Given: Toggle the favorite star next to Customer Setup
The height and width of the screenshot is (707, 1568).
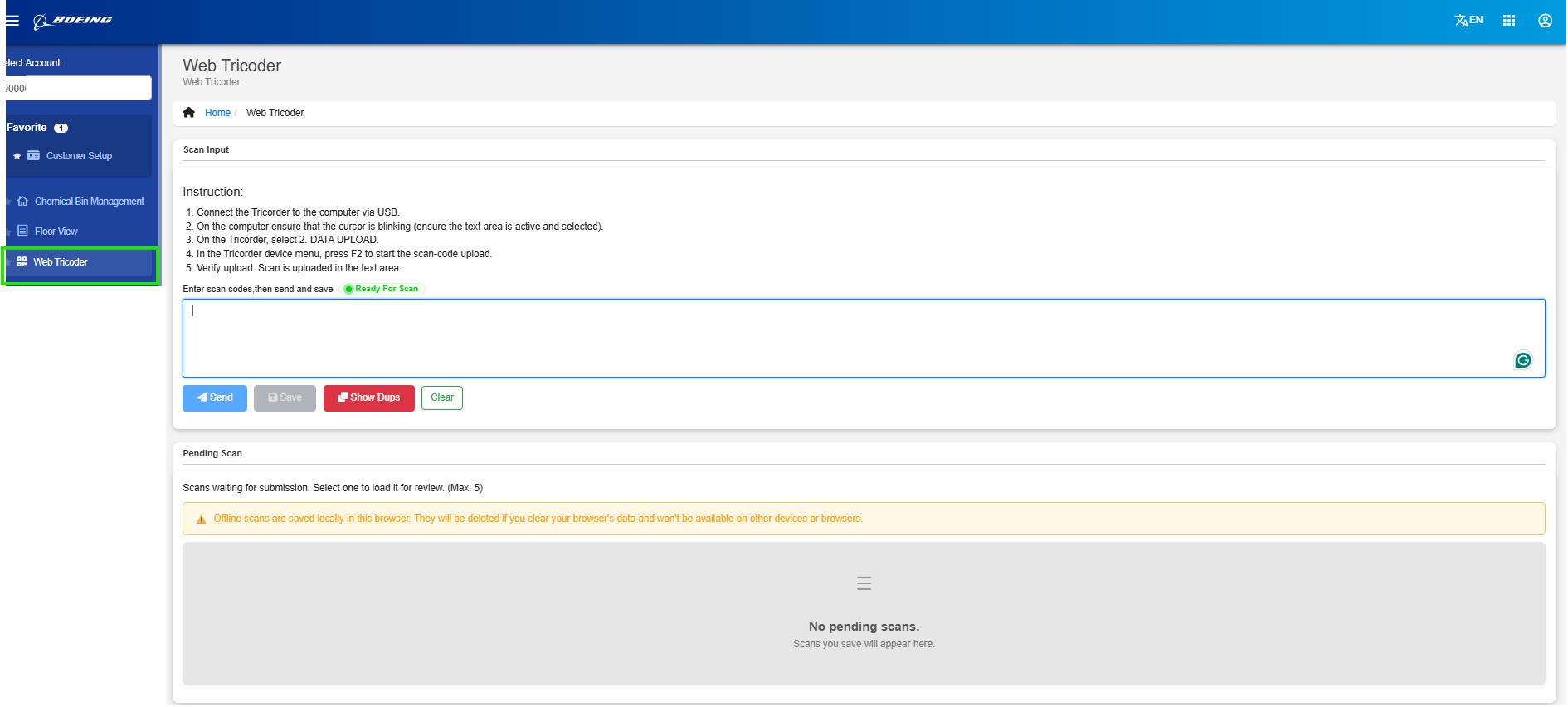Looking at the screenshot, I should [17, 156].
